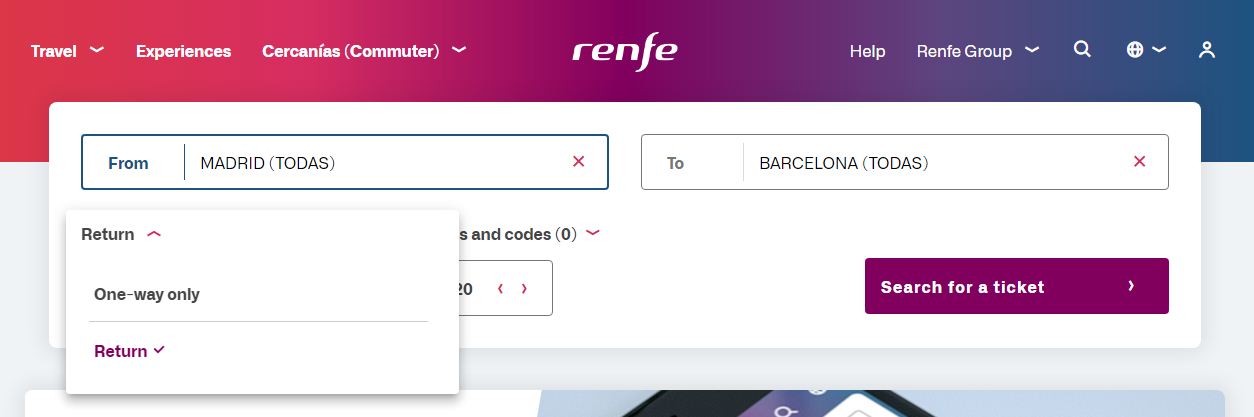The width and height of the screenshot is (1254, 417).
Task: Click the To destination input field
Action: point(930,162)
